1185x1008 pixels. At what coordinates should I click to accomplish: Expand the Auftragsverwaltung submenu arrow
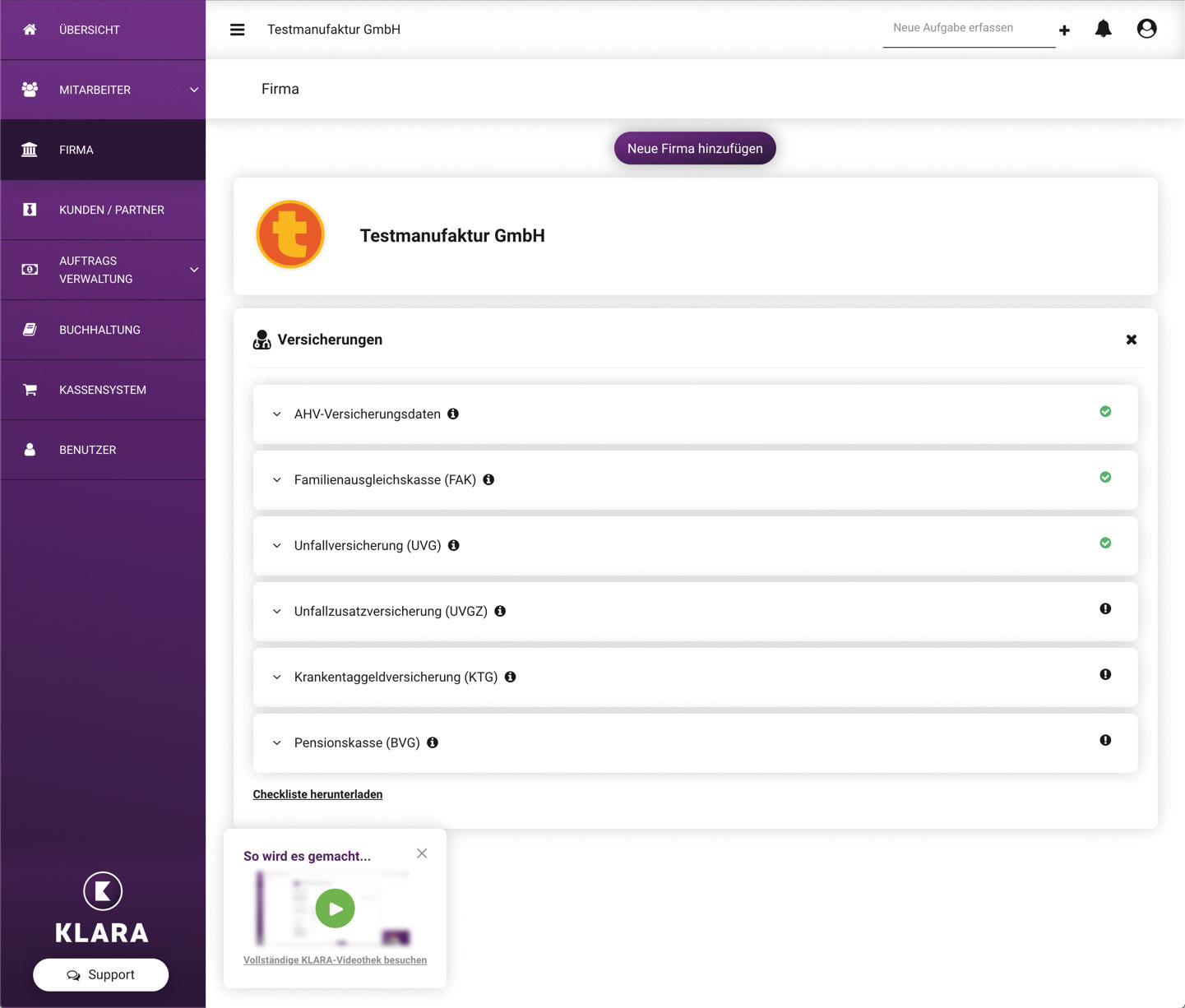pos(194,270)
